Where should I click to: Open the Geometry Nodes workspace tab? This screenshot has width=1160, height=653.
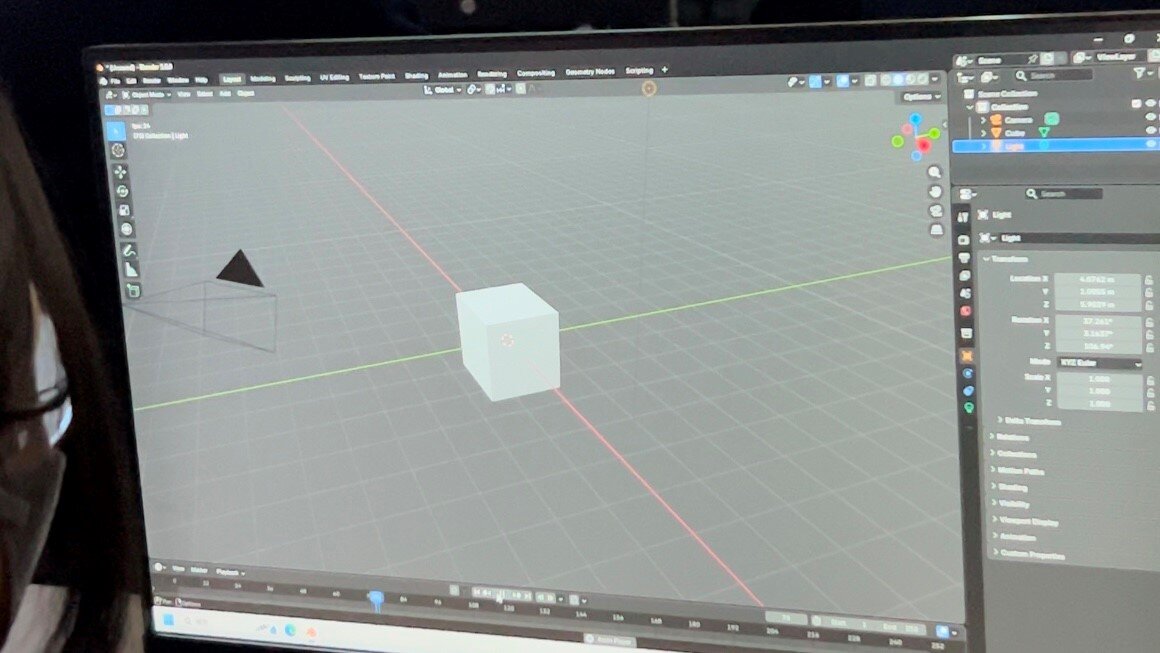tap(589, 72)
